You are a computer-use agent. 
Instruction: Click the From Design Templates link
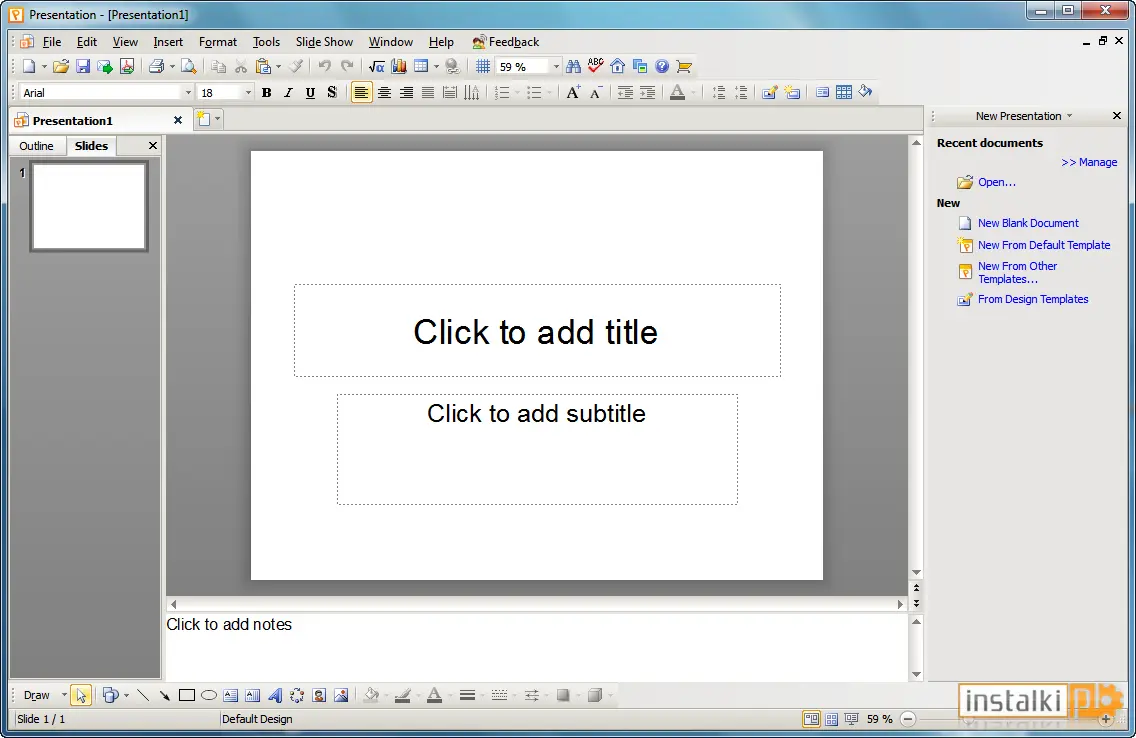point(1033,299)
